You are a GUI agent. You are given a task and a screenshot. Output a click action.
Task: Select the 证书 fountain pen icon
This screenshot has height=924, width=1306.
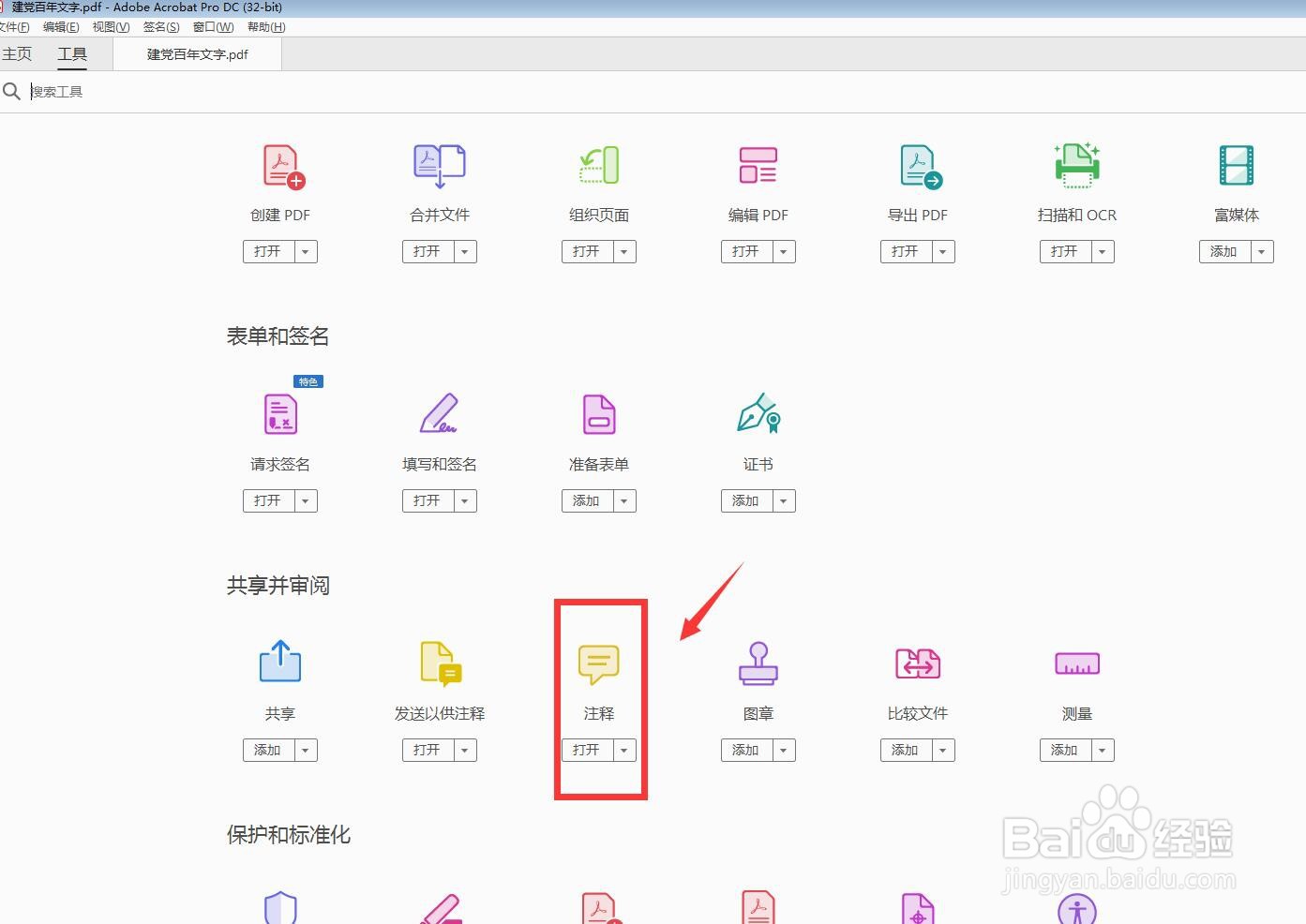click(758, 413)
